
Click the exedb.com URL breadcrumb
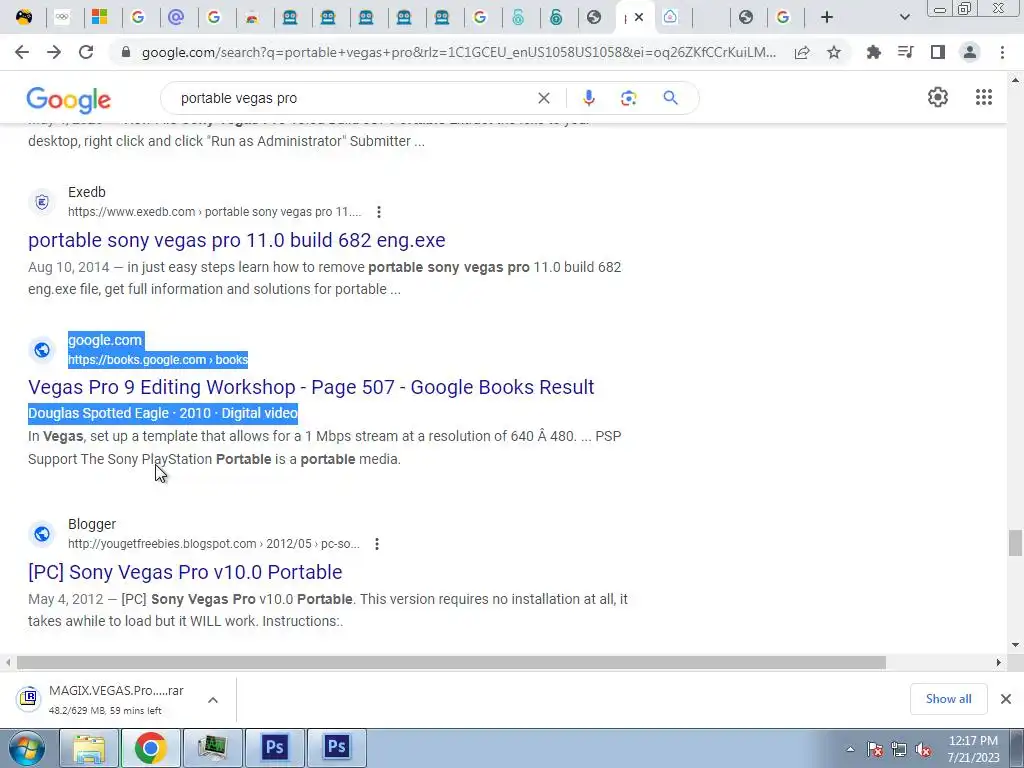[214, 212]
